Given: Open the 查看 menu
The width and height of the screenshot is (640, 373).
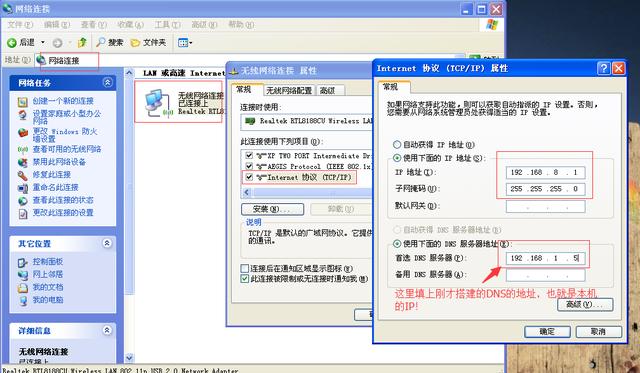Looking at the screenshot, I should [x=94, y=24].
